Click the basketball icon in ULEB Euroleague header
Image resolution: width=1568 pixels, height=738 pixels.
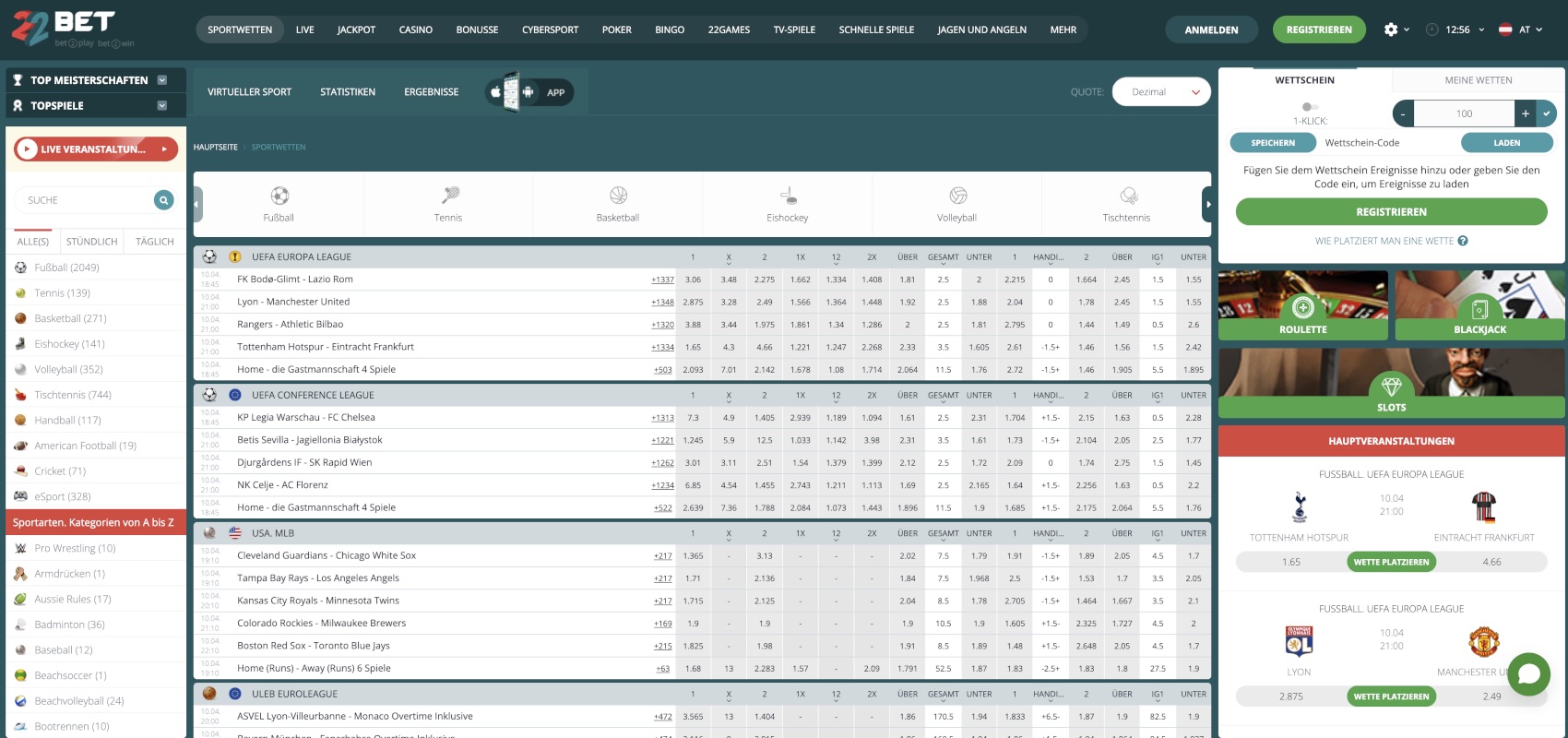pyautogui.click(x=209, y=694)
